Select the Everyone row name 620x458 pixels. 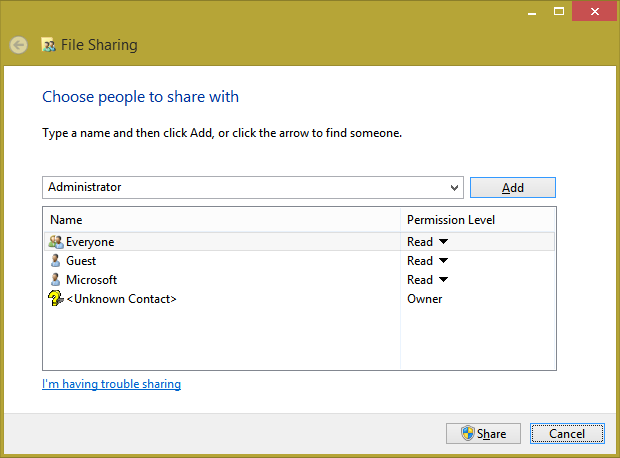point(90,242)
